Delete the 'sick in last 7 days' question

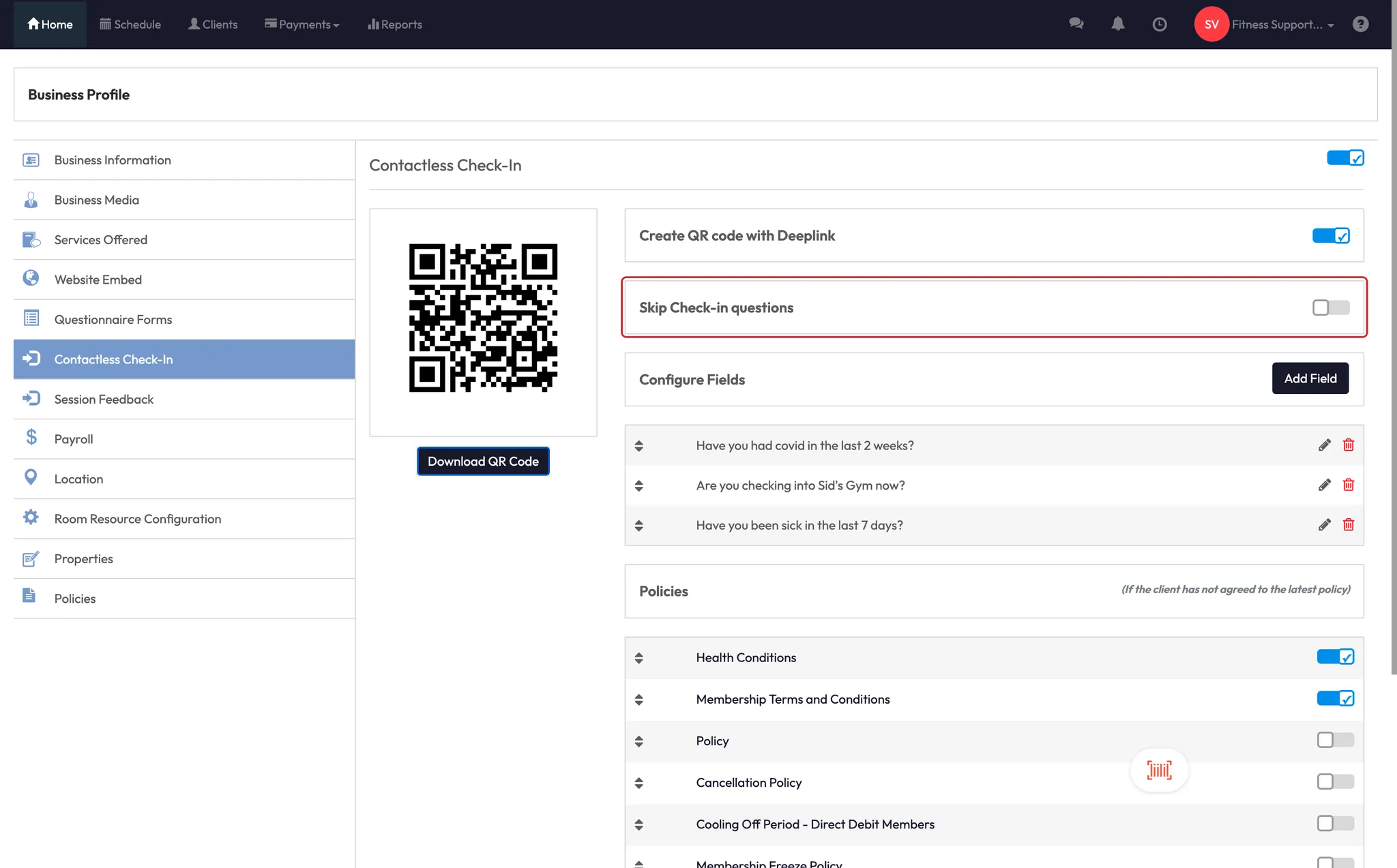1348,525
